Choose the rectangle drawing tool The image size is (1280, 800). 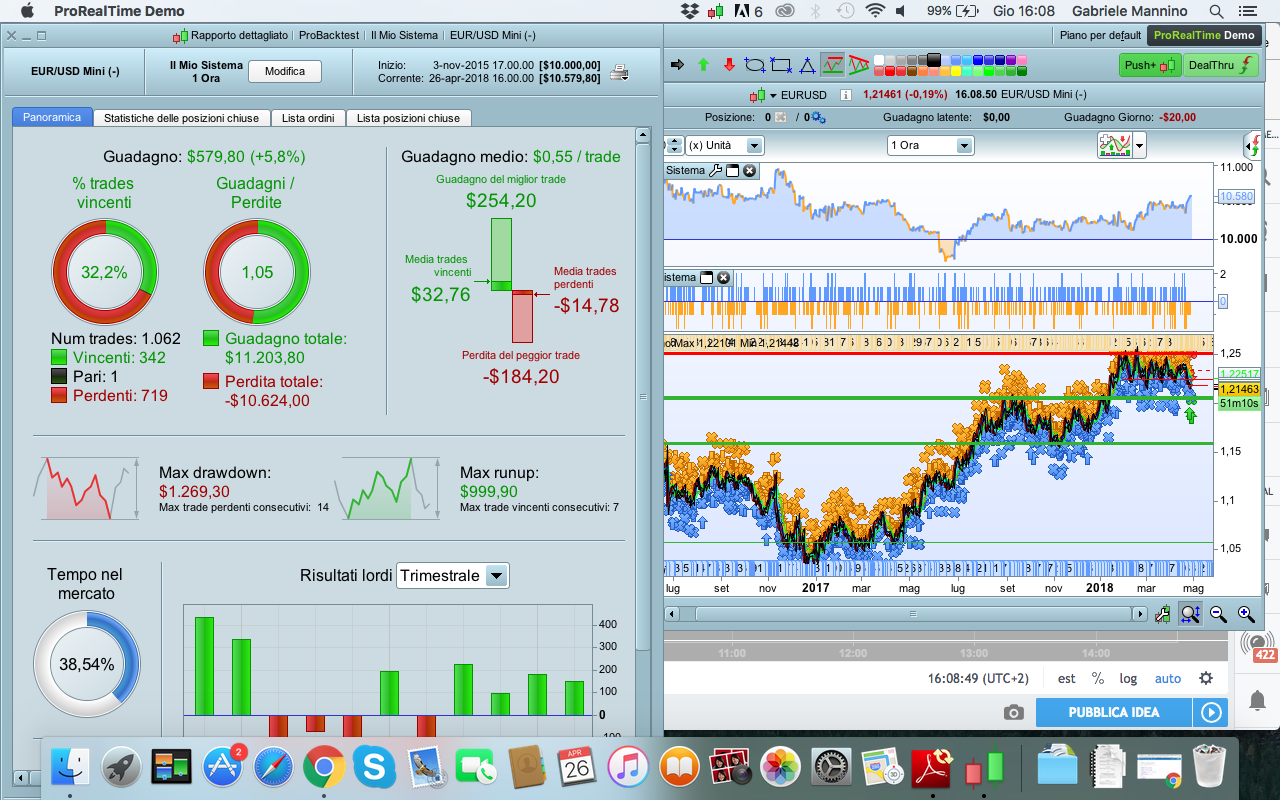pyautogui.click(x=781, y=65)
